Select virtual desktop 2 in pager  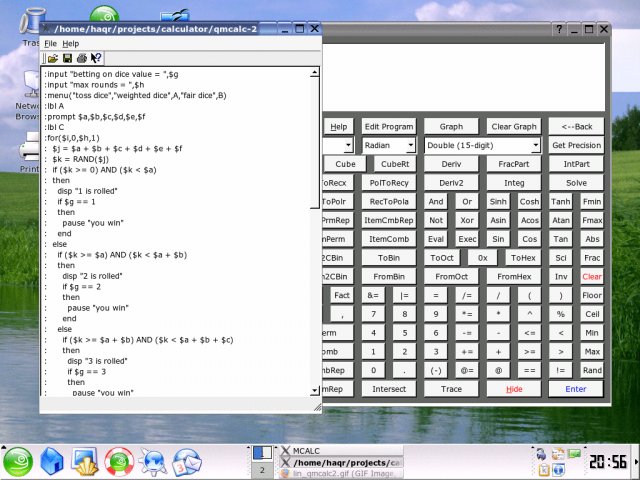(x=262, y=470)
